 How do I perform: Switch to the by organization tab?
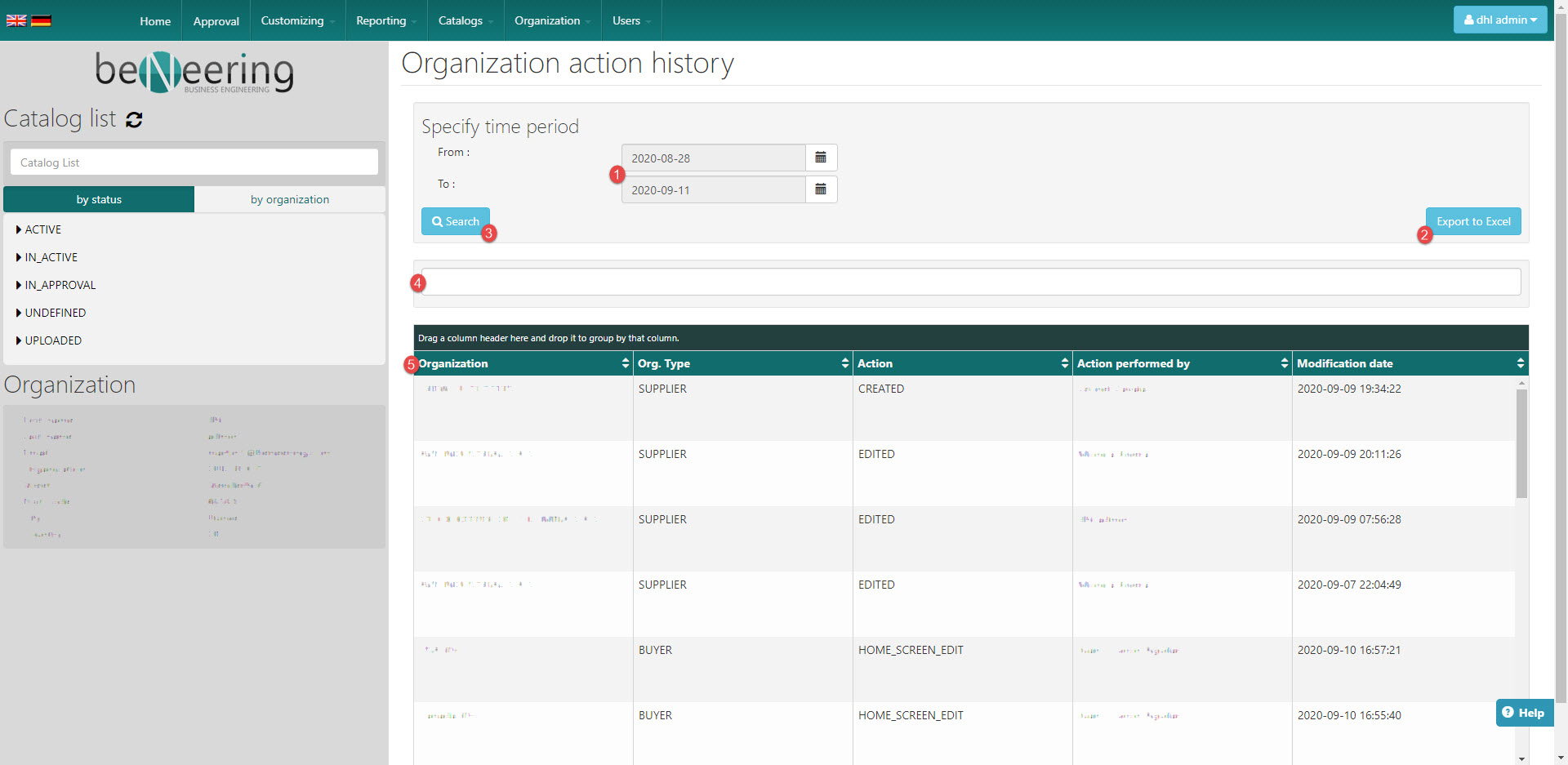point(289,199)
